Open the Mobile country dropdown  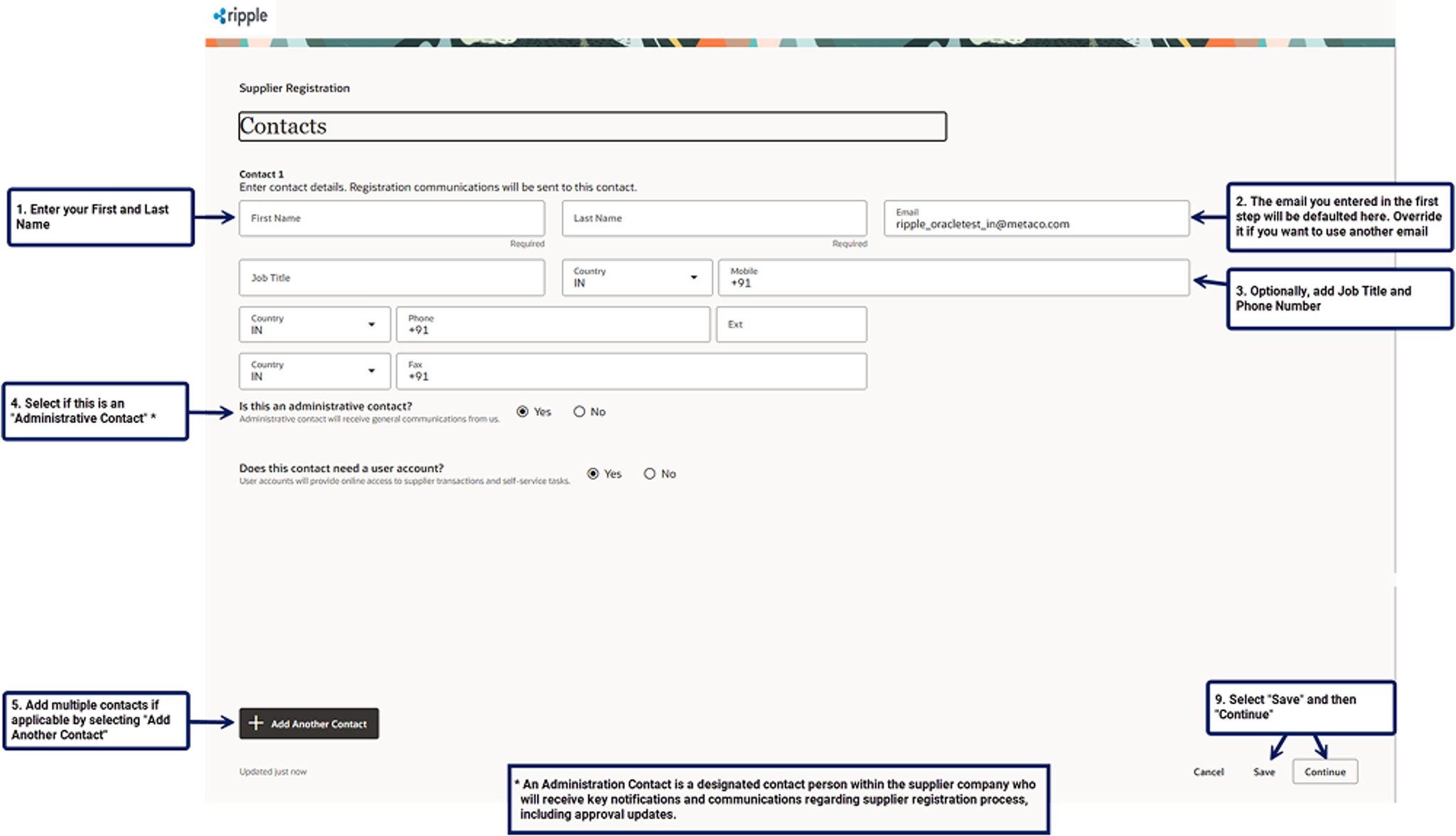tap(637, 277)
